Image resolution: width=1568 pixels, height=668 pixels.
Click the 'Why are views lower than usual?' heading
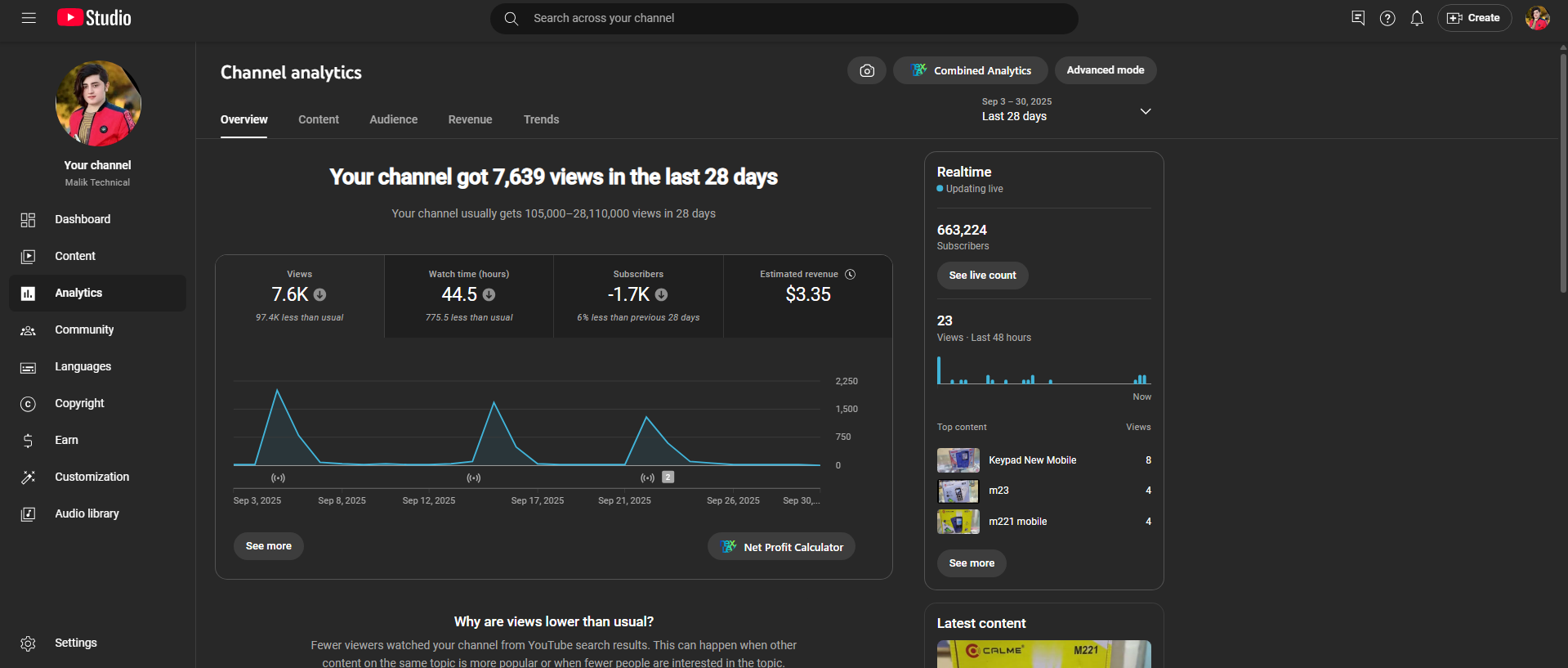pyautogui.click(x=554, y=622)
